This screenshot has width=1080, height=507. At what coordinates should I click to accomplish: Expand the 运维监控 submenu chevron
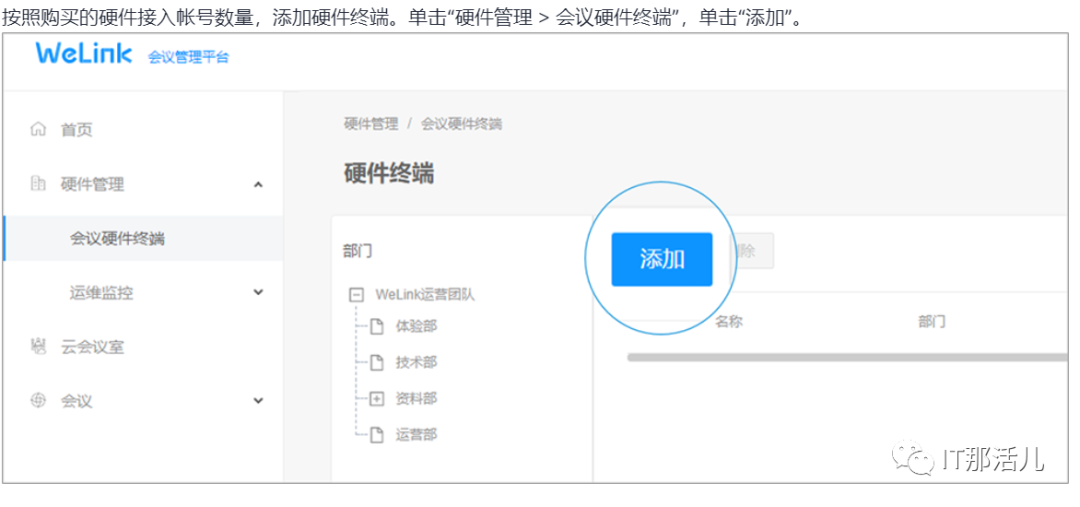pos(258,292)
